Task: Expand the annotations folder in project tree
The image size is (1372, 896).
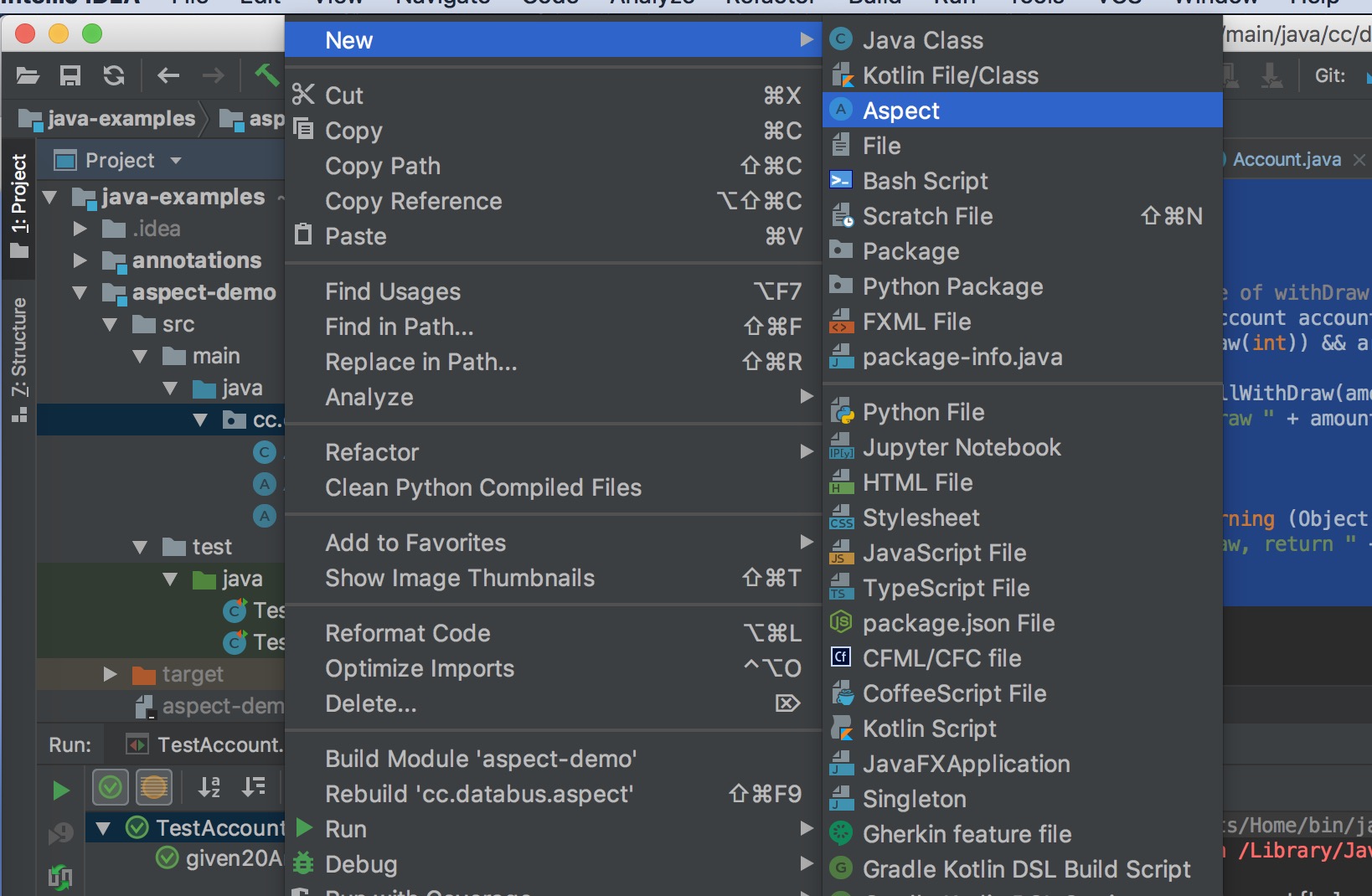Action: coord(80,260)
